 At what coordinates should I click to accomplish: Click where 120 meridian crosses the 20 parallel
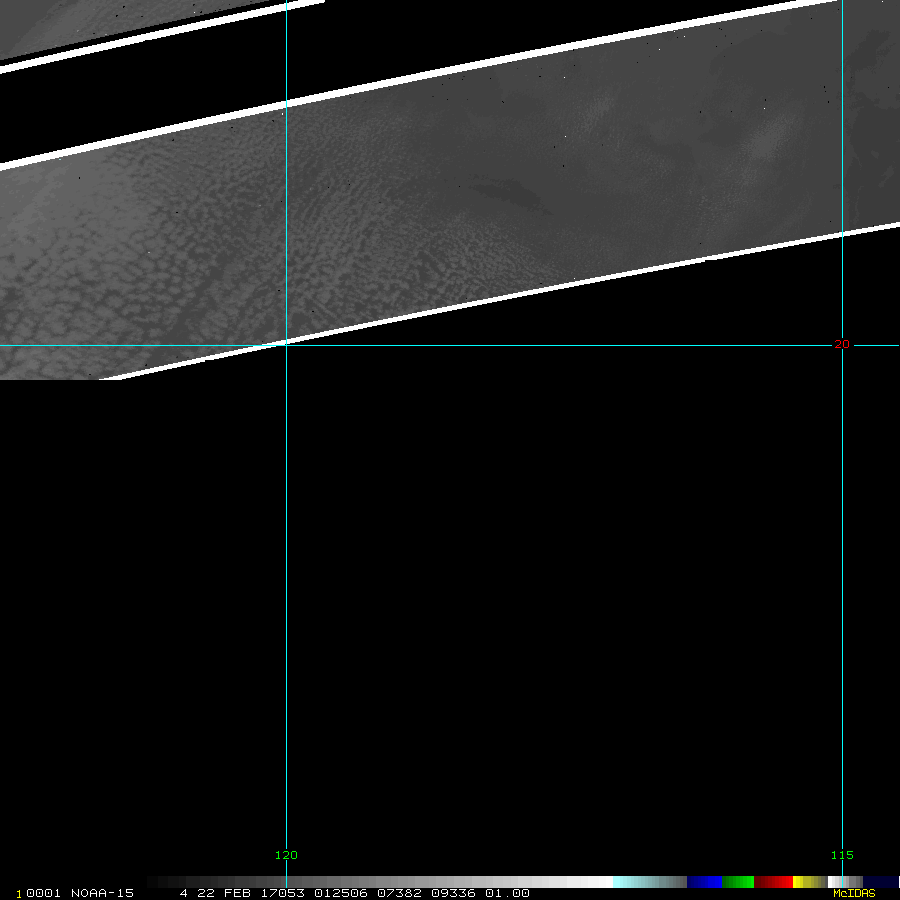click(x=287, y=346)
